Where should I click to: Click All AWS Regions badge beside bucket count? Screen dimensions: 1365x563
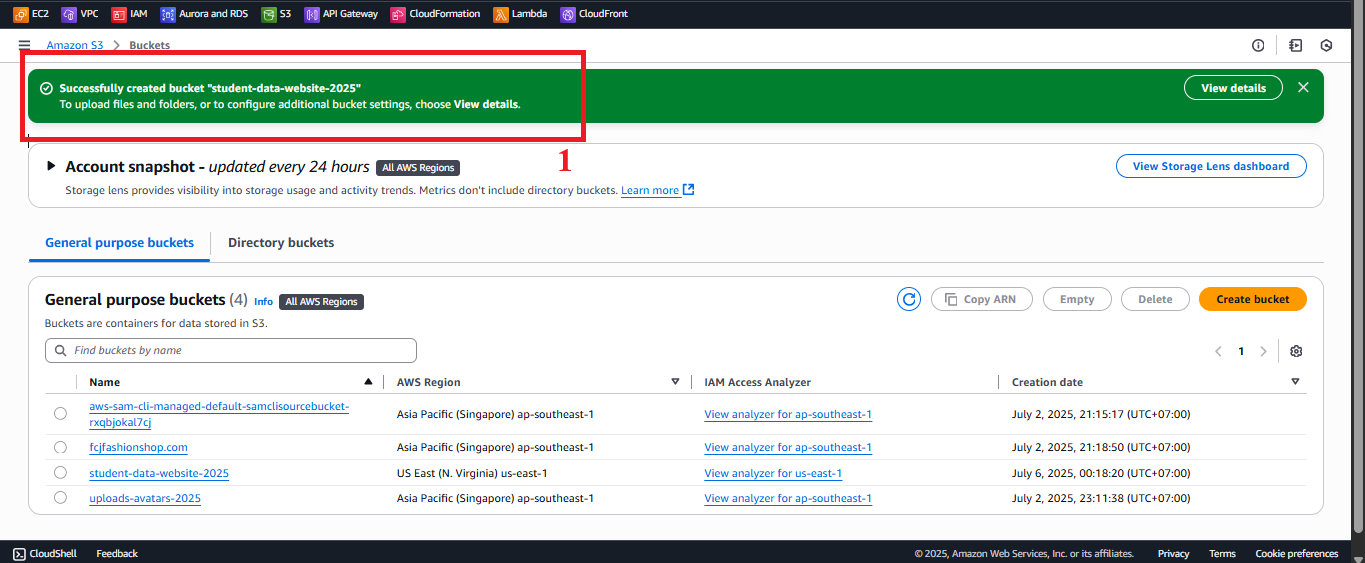321,301
